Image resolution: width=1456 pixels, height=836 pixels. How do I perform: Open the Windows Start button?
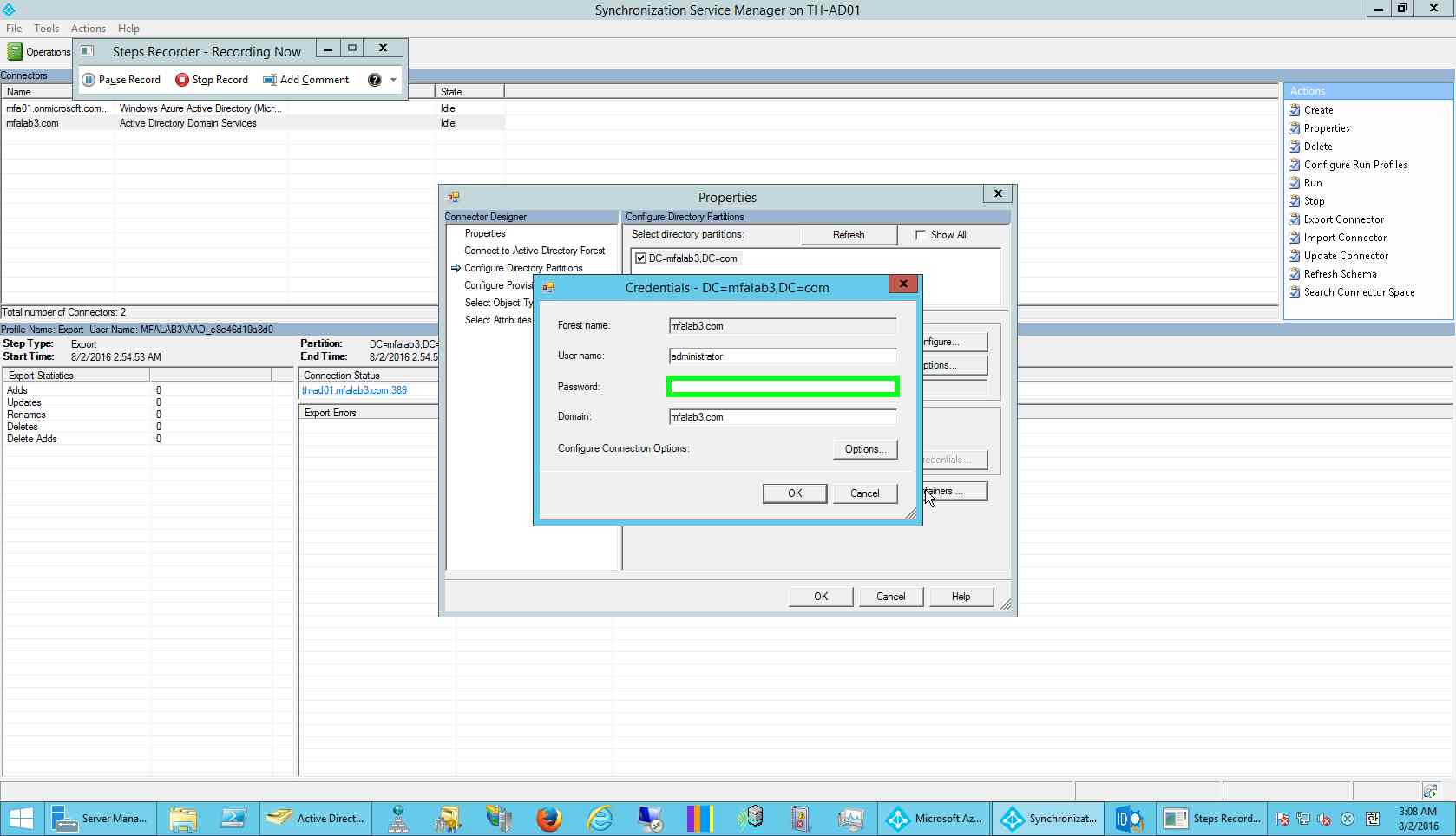[21, 819]
